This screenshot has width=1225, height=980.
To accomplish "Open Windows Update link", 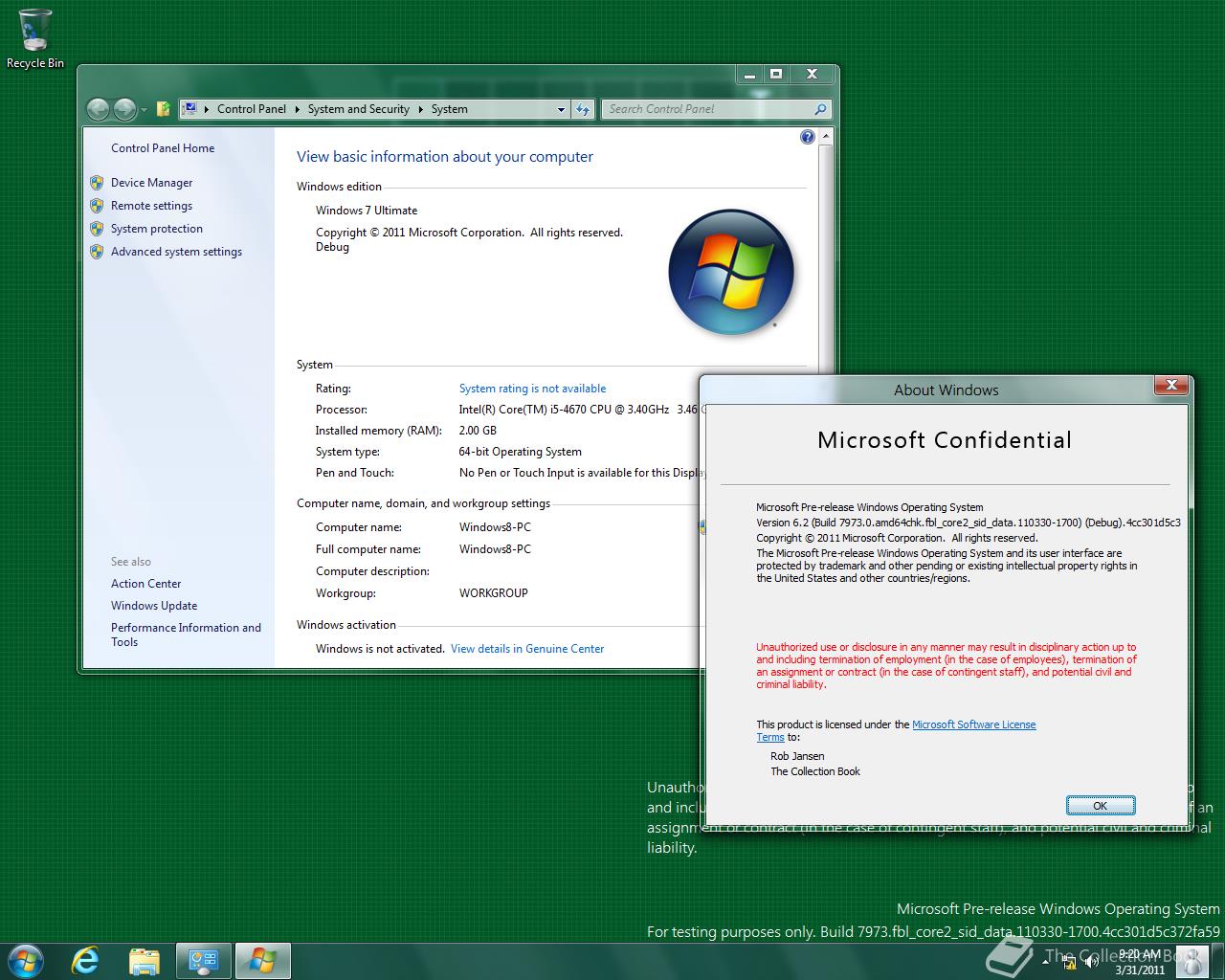I will pos(154,606).
